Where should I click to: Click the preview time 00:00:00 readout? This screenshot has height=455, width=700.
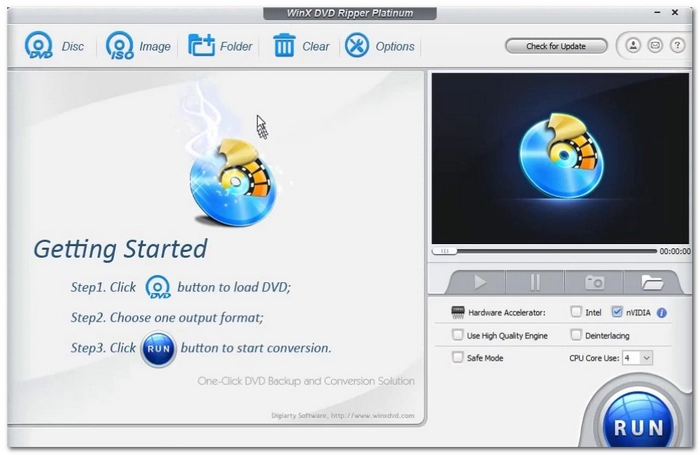click(x=675, y=251)
